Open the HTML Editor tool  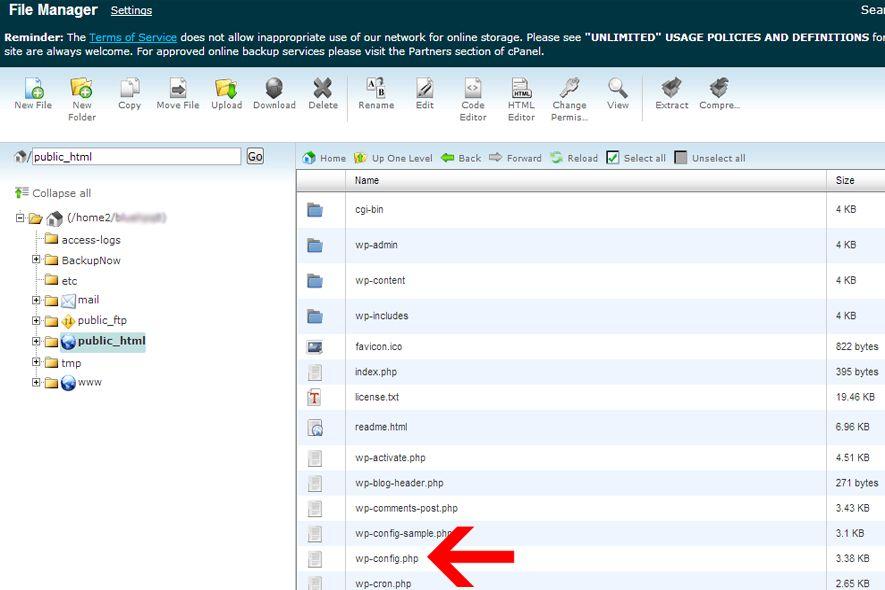[x=521, y=89]
